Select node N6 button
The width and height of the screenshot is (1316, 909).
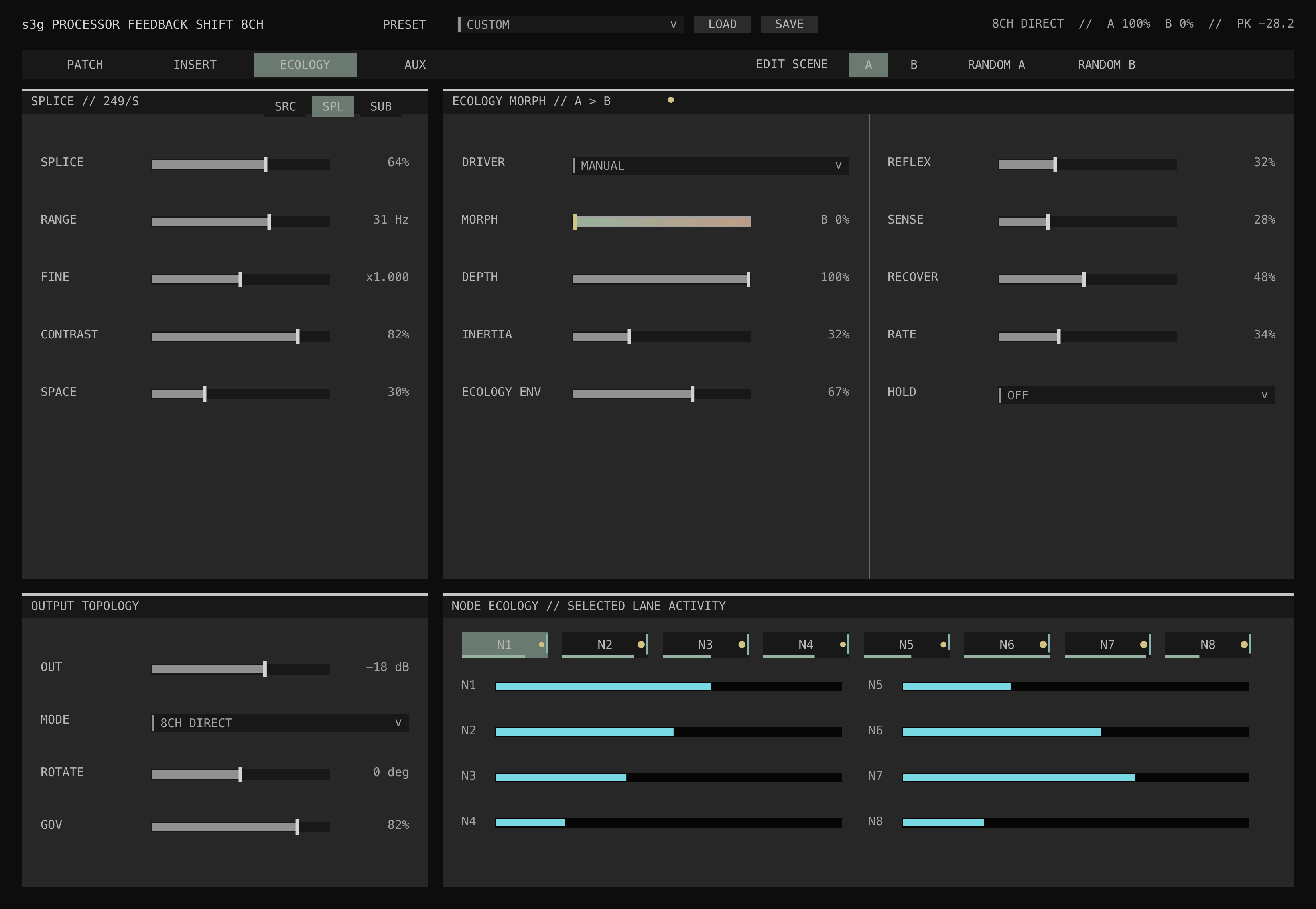coord(1007,645)
